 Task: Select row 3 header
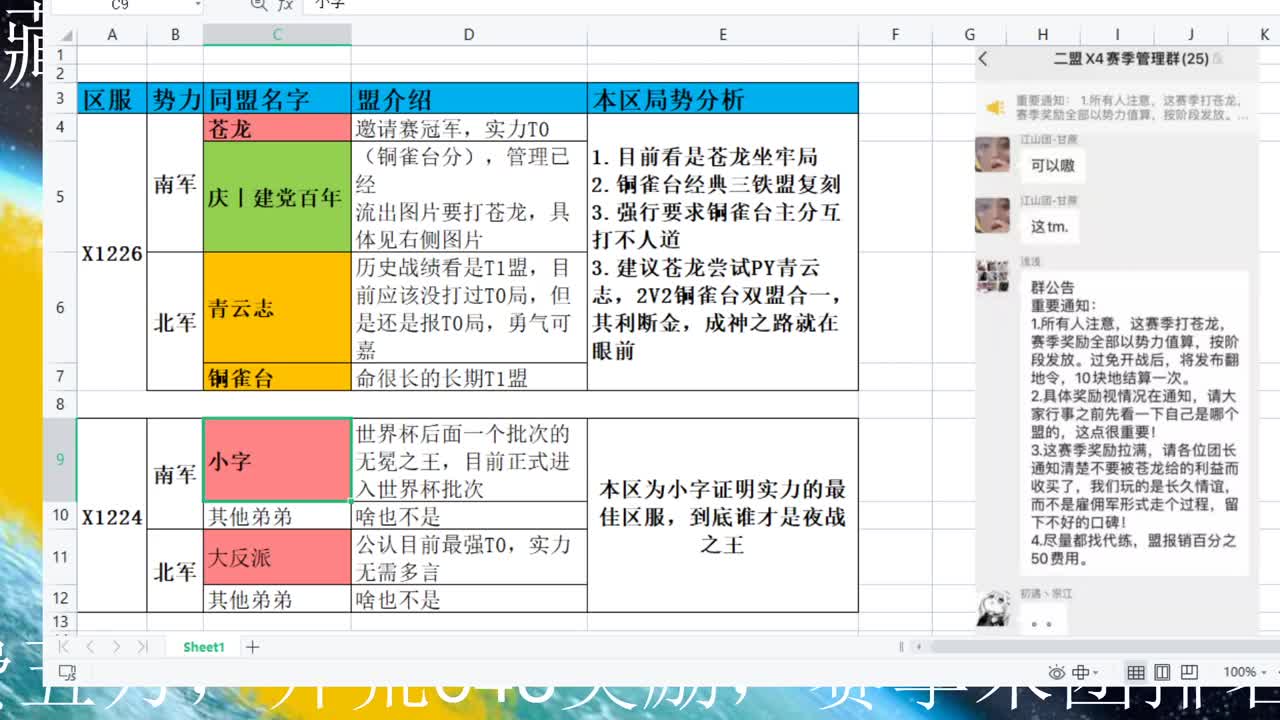coord(61,98)
